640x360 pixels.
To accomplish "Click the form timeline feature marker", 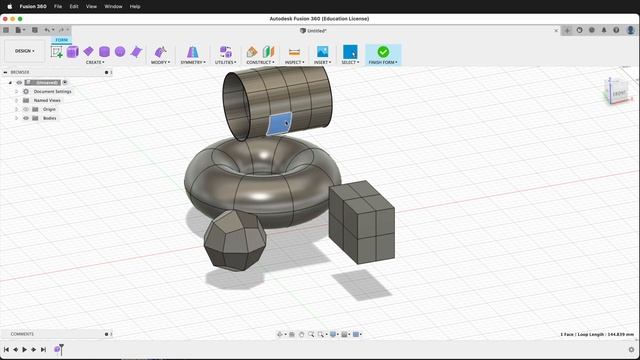I will click(x=57, y=349).
